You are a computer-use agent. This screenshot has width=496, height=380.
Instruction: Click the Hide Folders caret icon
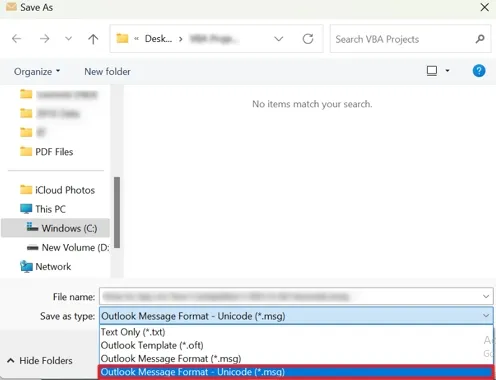(11, 361)
